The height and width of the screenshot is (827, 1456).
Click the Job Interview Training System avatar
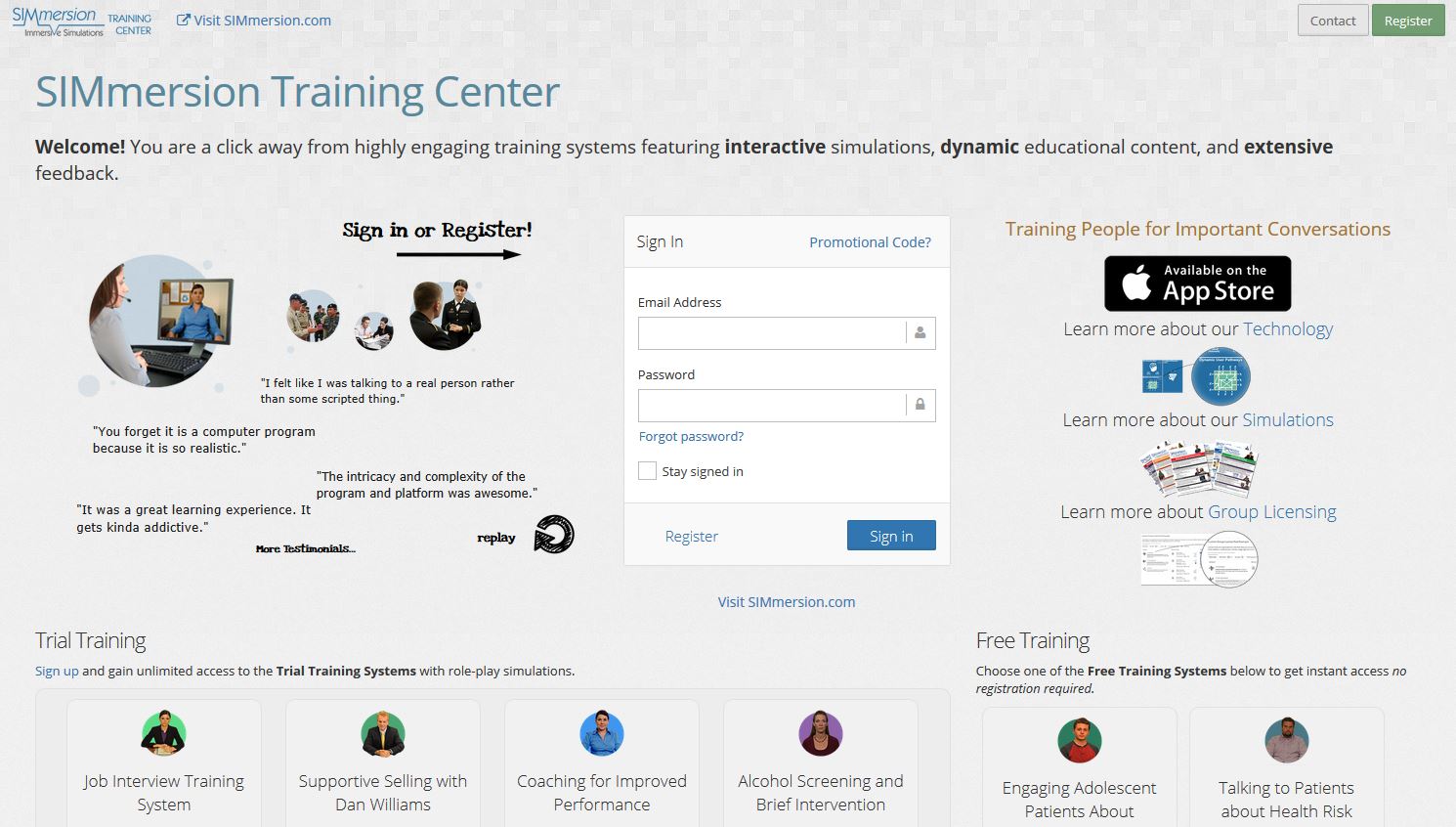point(163,733)
